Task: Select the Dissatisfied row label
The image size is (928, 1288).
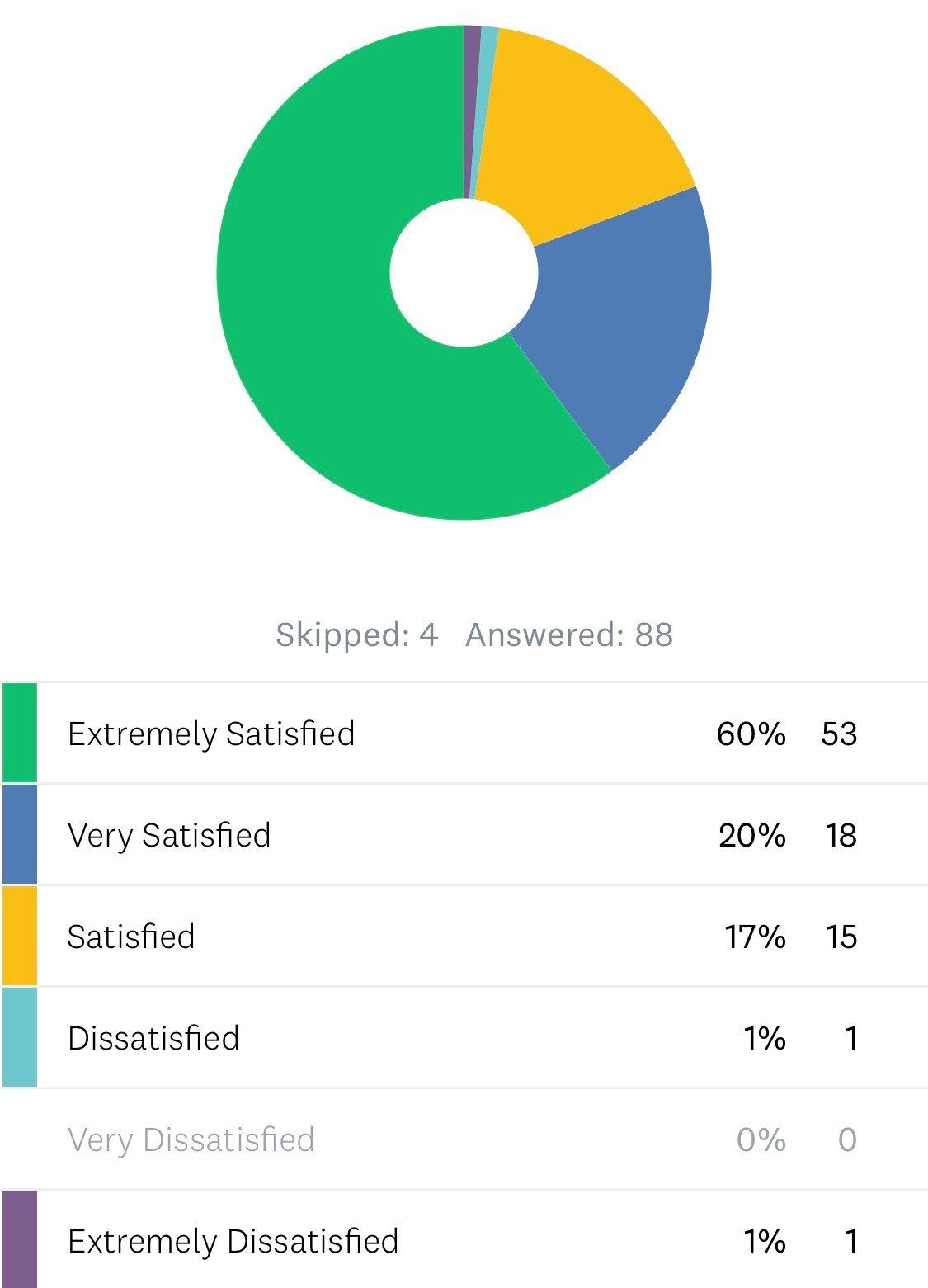Action: pos(153,1038)
